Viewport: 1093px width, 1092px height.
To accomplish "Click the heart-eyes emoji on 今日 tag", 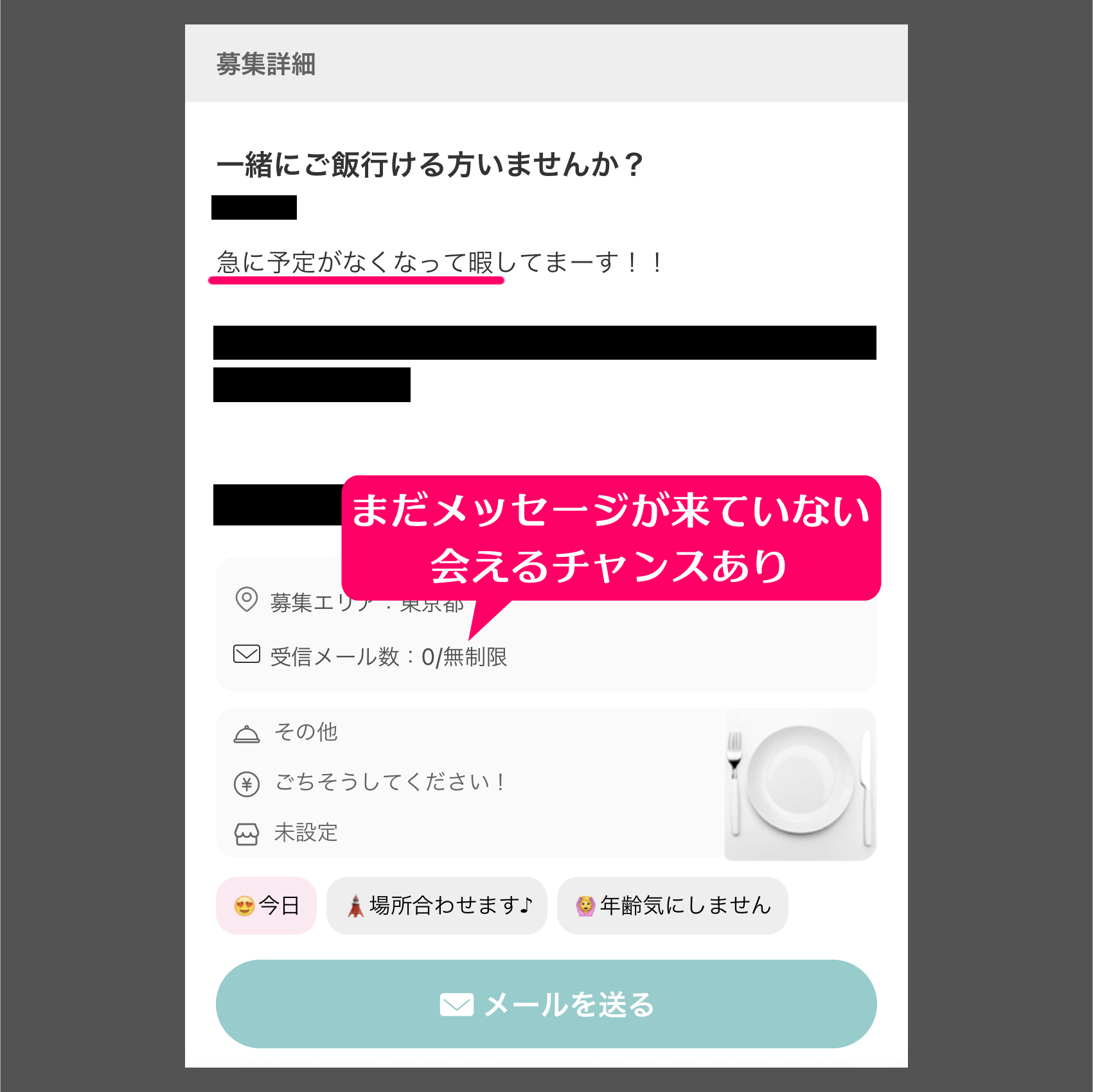I will tap(244, 906).
